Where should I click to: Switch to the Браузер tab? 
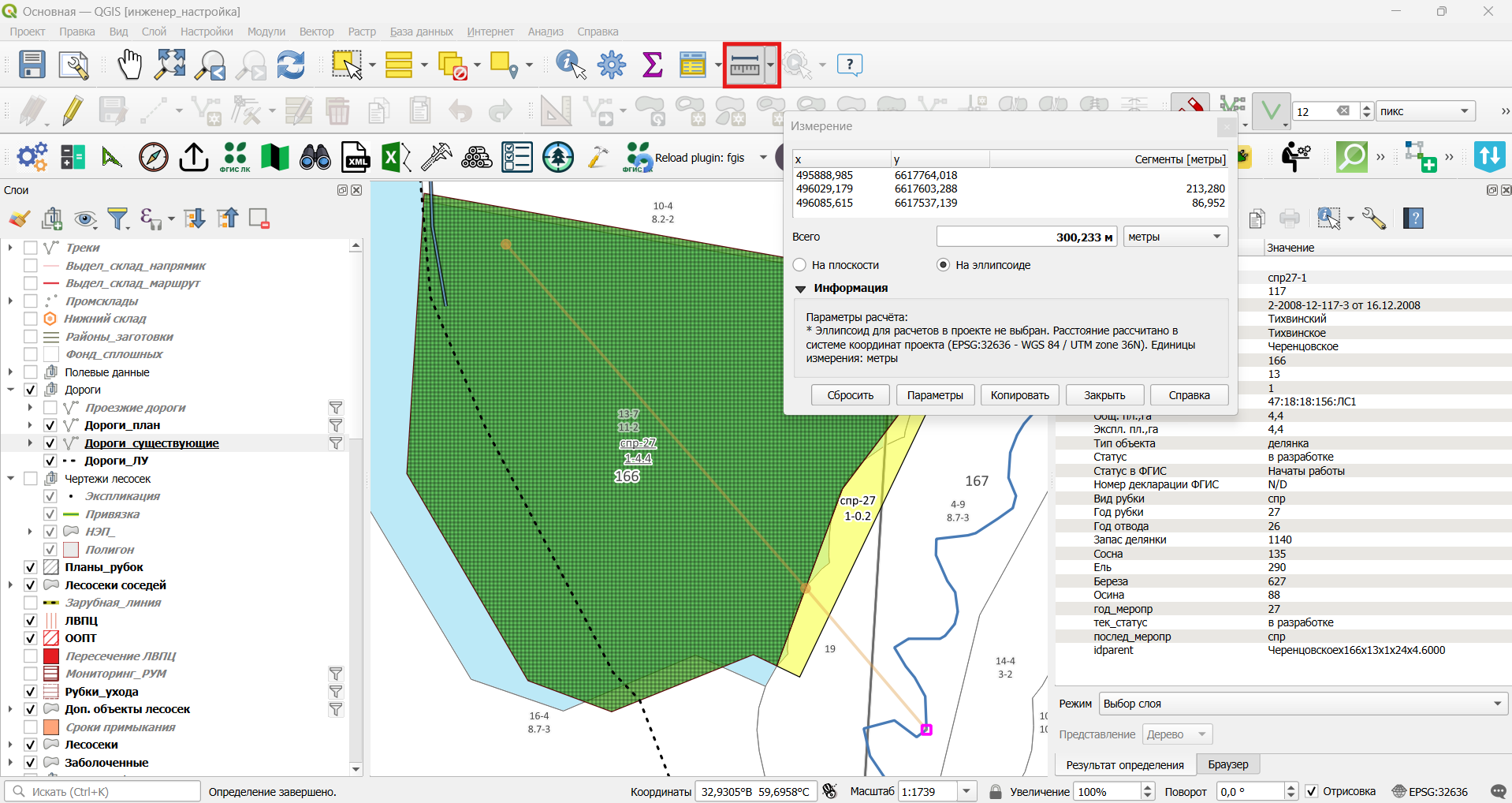point(1228,764)
